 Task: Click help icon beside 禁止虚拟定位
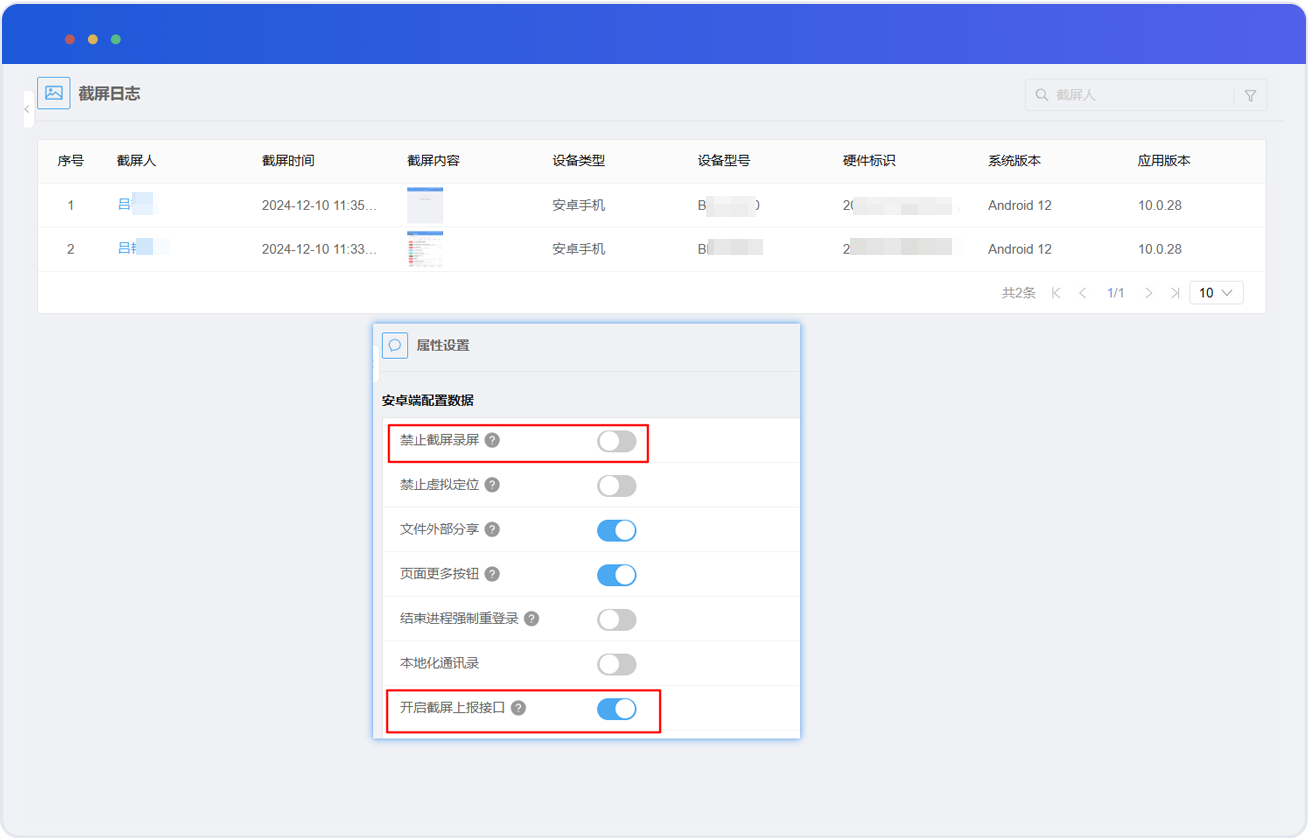(492, 485)
